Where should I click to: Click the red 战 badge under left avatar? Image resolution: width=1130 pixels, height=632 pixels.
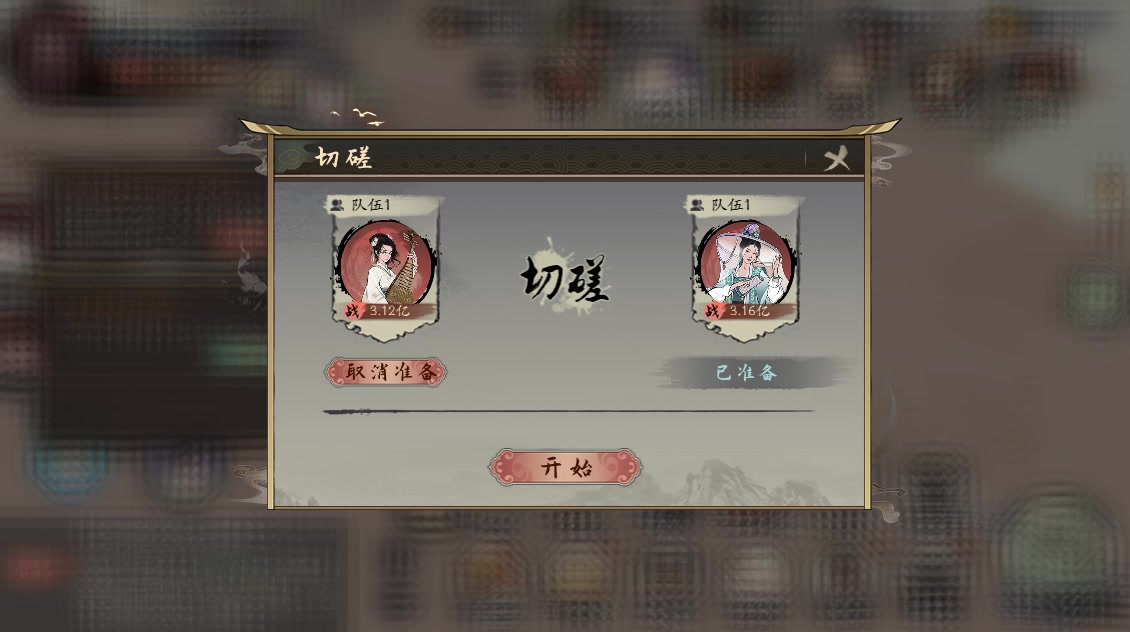[352, 311]
